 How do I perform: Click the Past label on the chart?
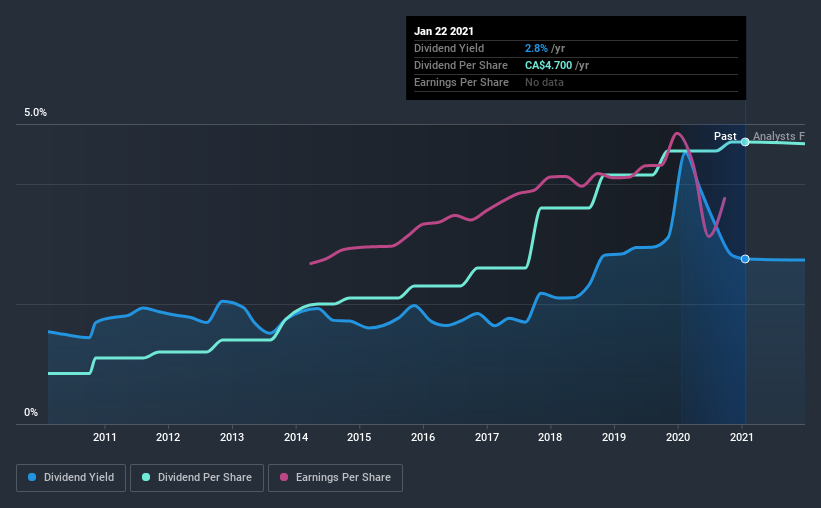tap(725, 136)
